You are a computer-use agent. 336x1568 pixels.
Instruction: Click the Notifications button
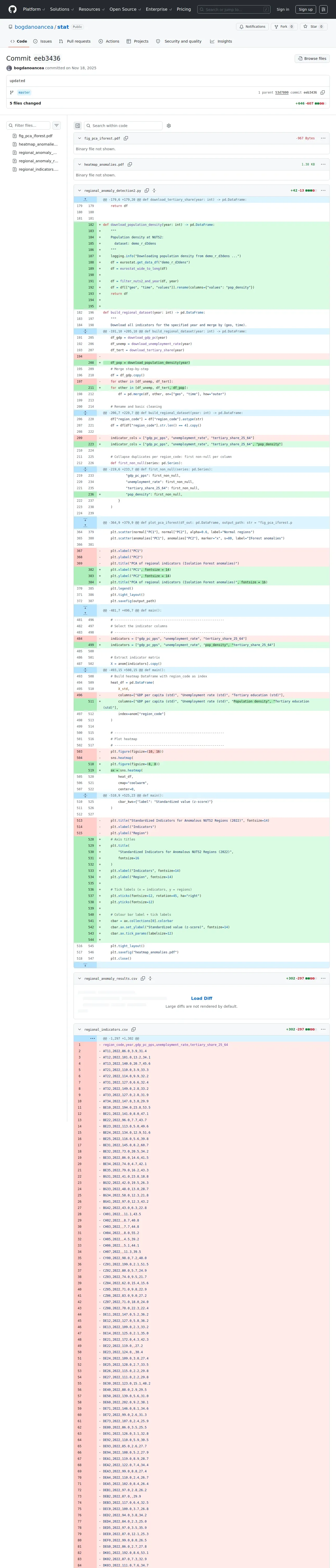tap(253, 27)
